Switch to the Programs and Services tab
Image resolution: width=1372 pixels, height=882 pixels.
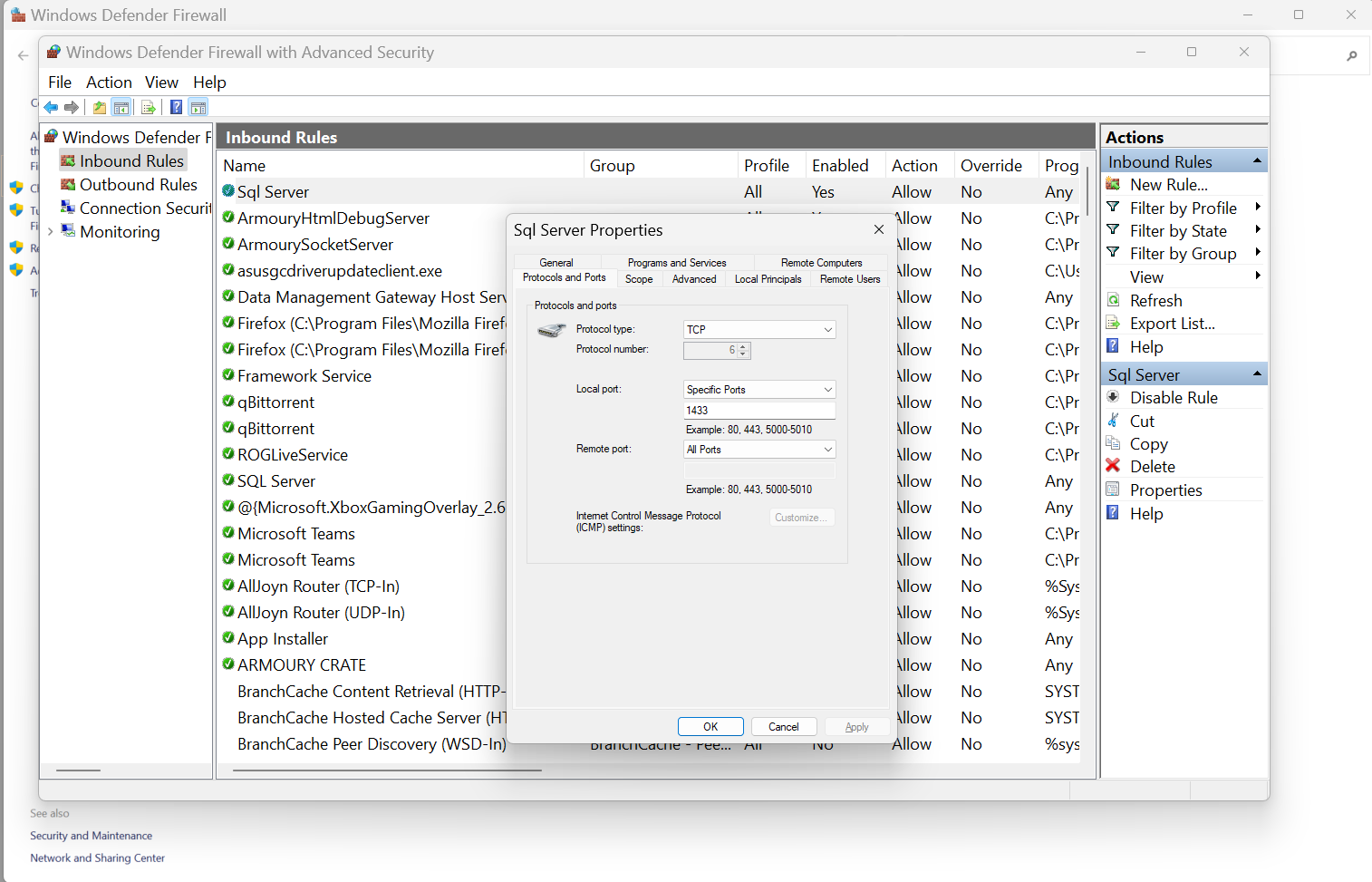[x=677, y=263]
